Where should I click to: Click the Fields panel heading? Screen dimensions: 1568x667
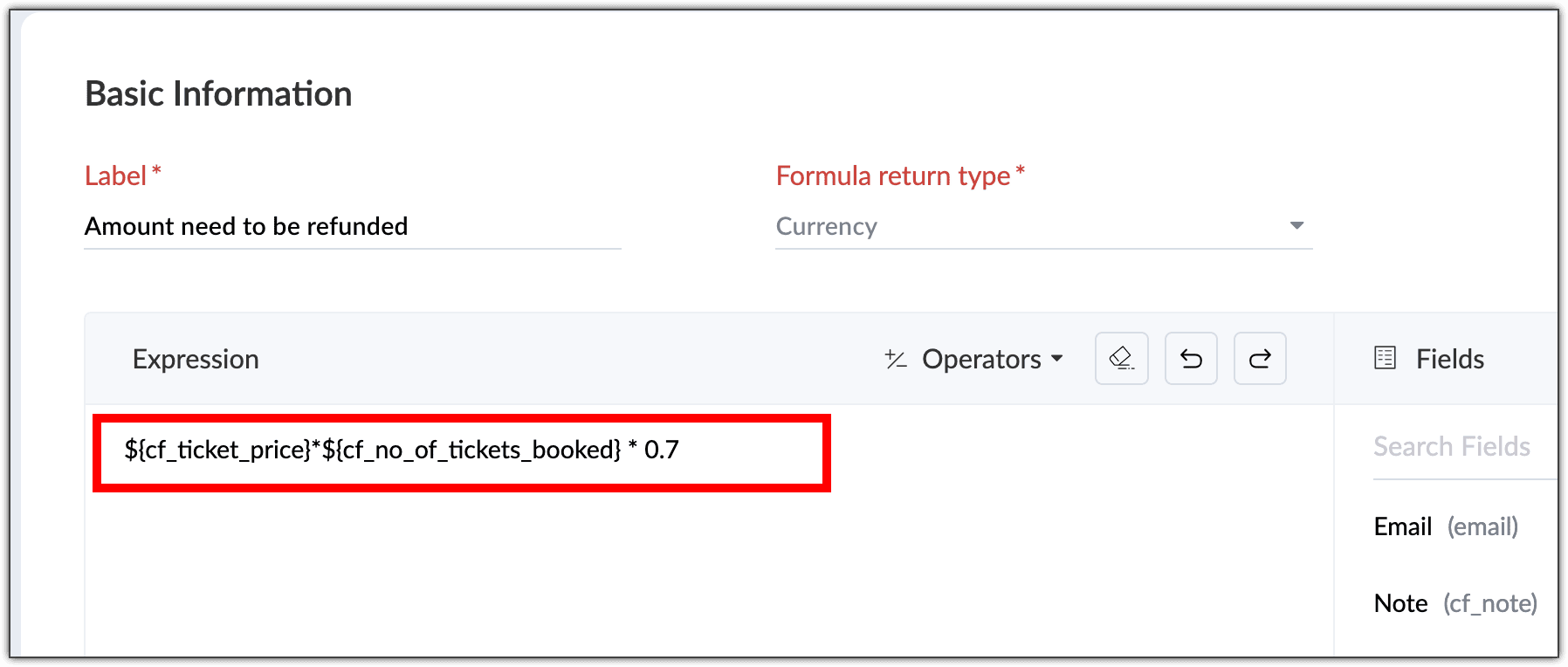pyautogui.click(x=1449, y=359)
